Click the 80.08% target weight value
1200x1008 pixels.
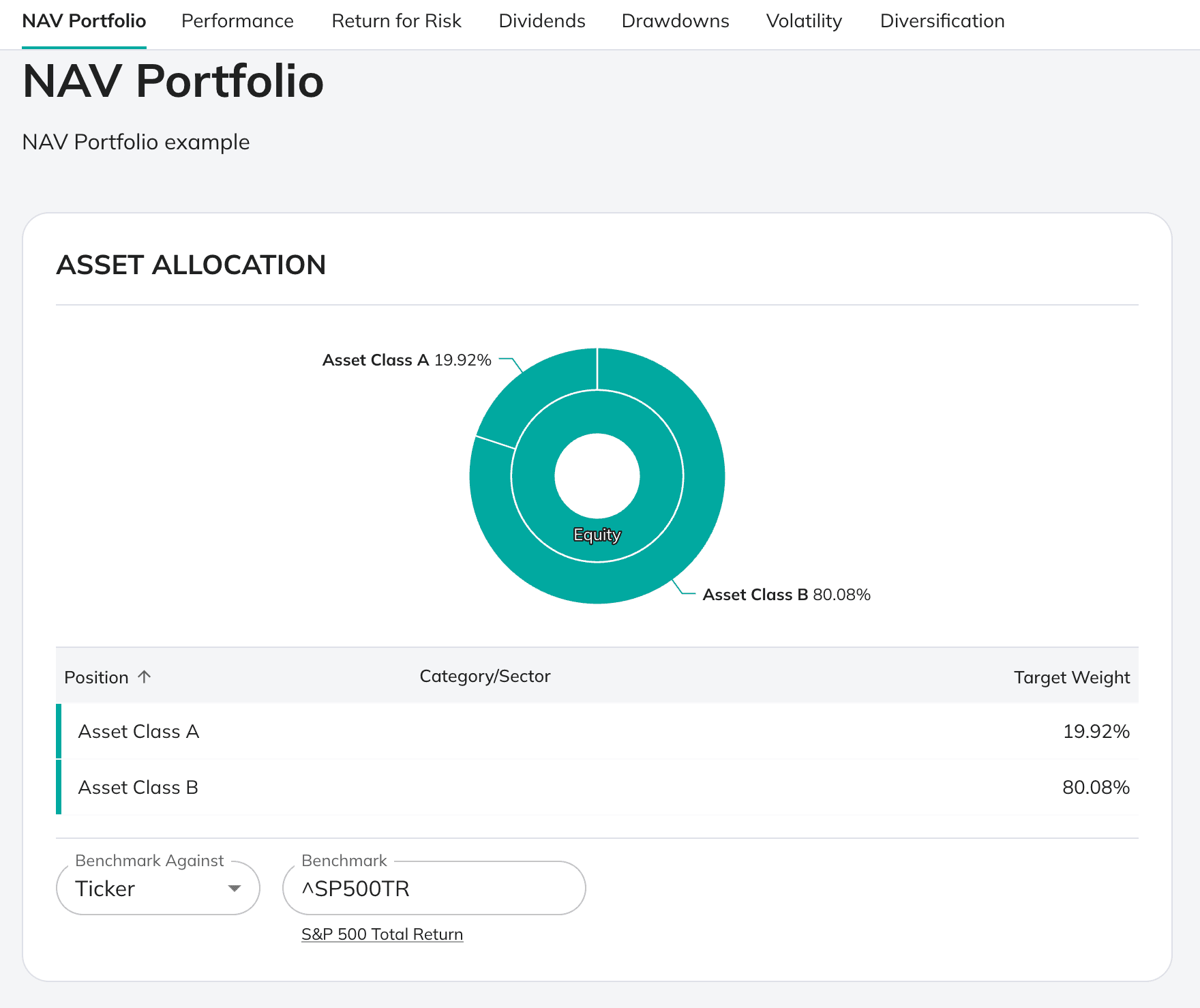[x=1096, y=787]
